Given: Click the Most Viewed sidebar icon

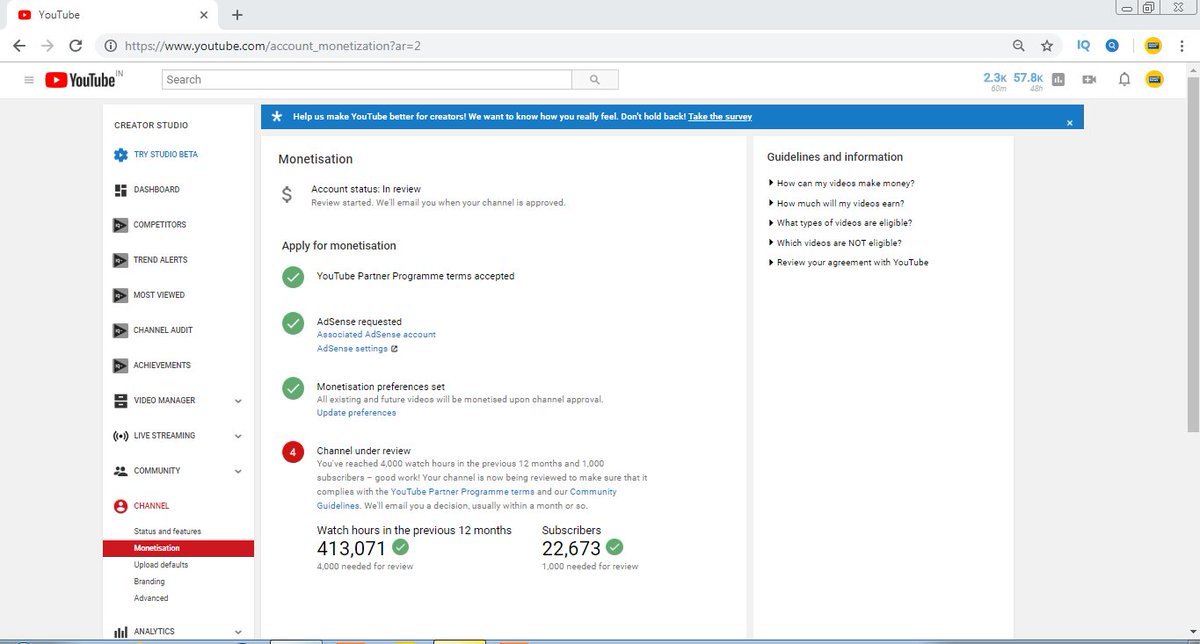Looking at the screenshot, I should (x=120, y=295).
